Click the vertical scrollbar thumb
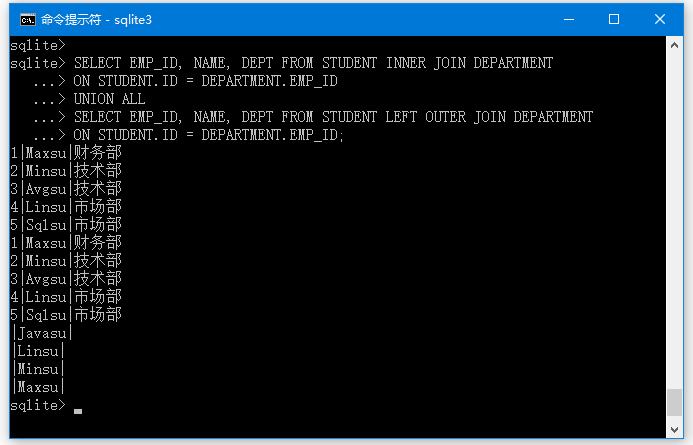The width and height of the screenshot is (693, 445). click(674, 403)
